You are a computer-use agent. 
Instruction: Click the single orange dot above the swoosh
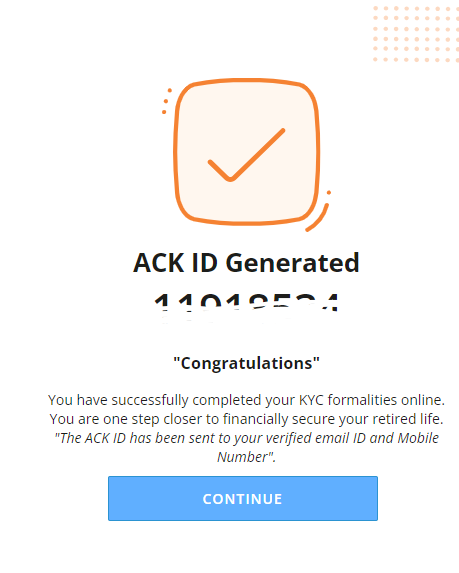click(x=329, y=193)
